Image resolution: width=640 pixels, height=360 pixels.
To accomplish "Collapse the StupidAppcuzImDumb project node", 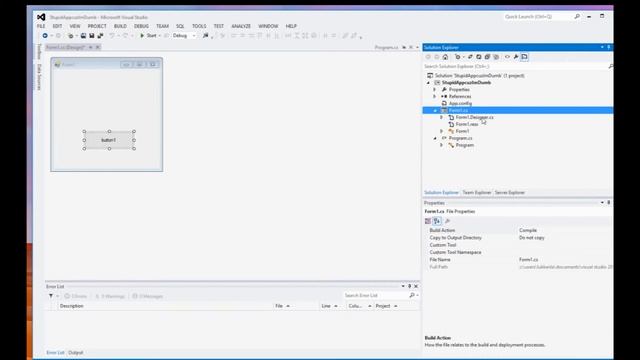I will coord(429,83).
